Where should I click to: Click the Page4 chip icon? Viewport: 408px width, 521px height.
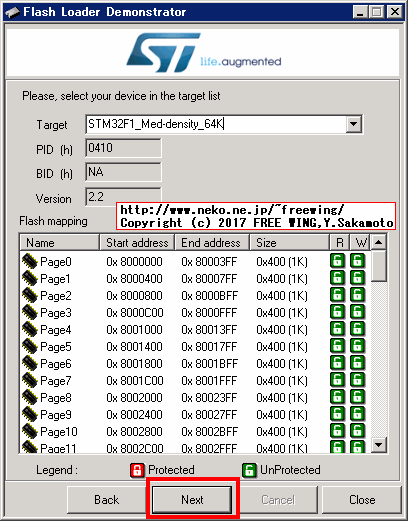pos(29,329)
